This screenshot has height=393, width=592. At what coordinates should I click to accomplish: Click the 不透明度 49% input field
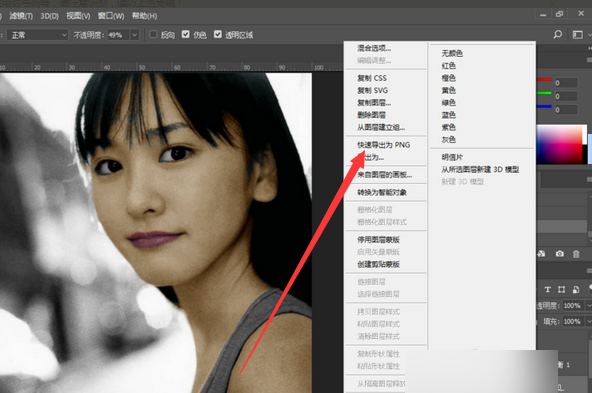[119, 35]
